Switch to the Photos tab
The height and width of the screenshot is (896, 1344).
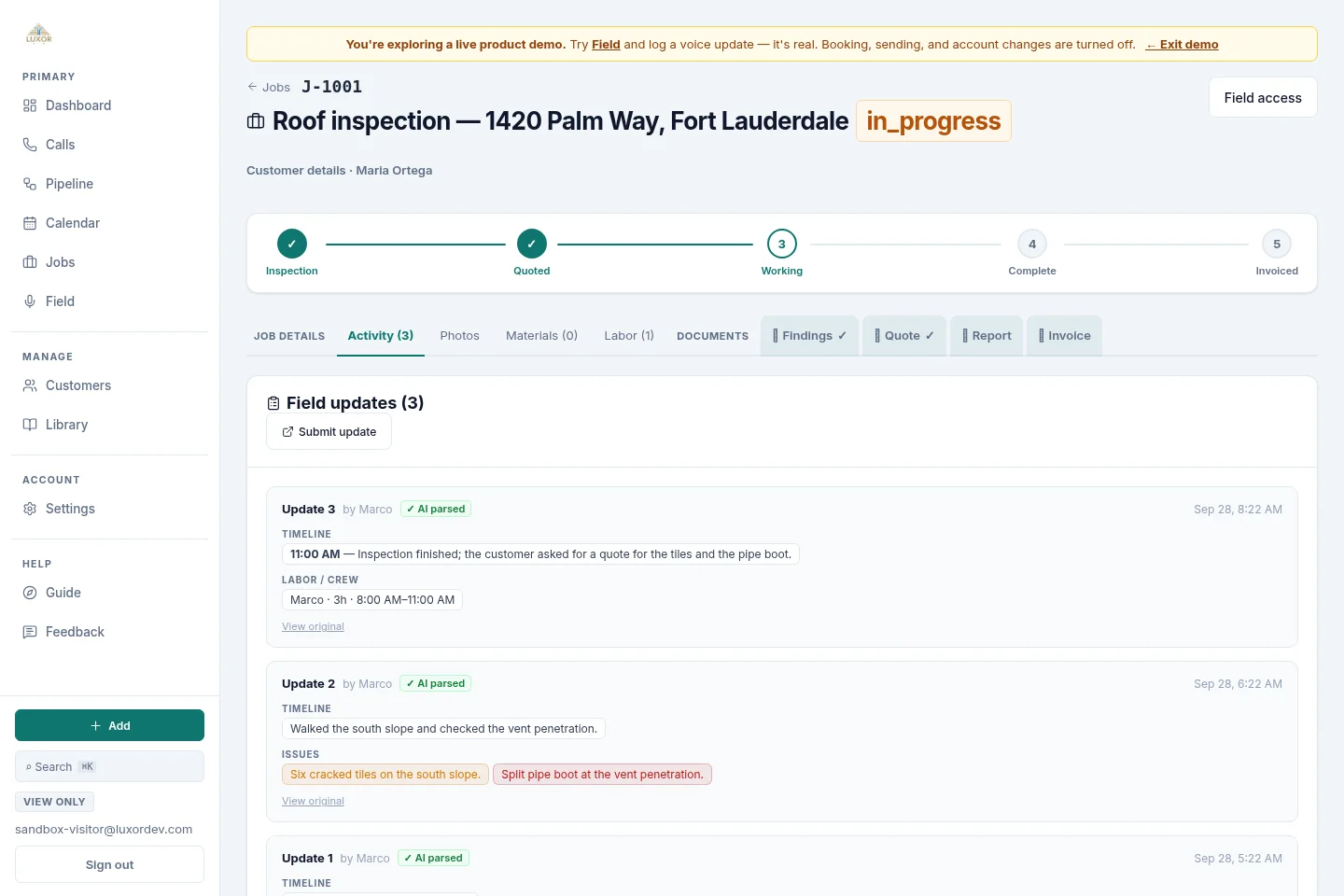click(x=460, y=336)
